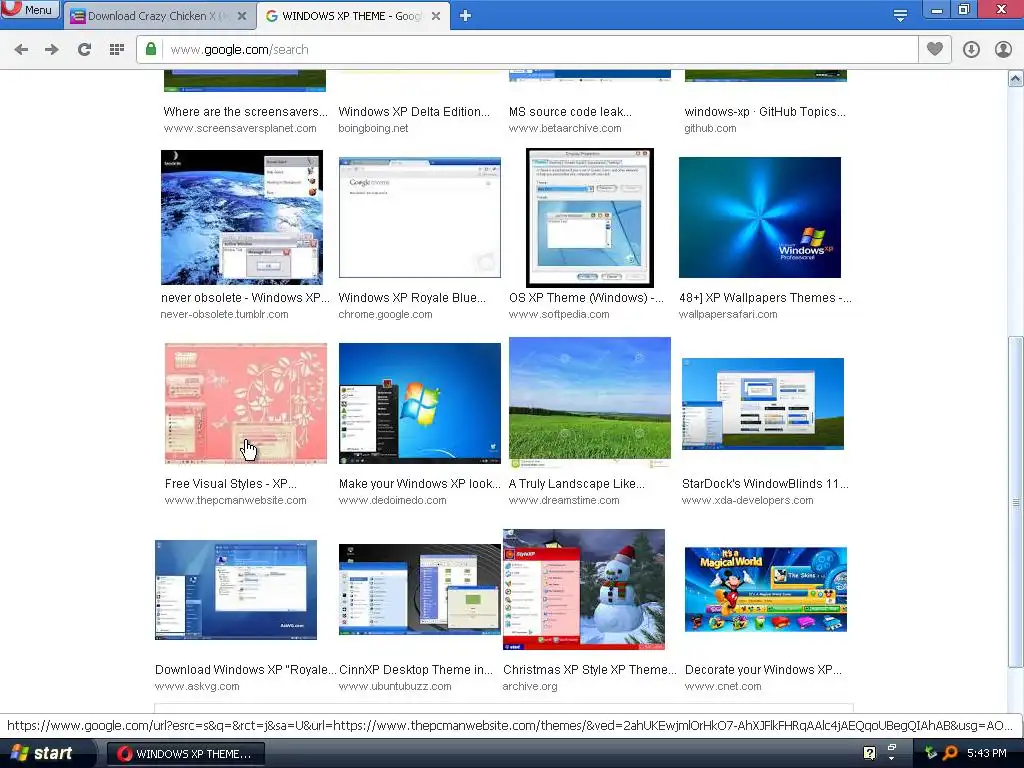Screen dimensions: 1024x768
Task: Open OS XP Theme softpedia thumbnail
Action: (x=590, y=217)
